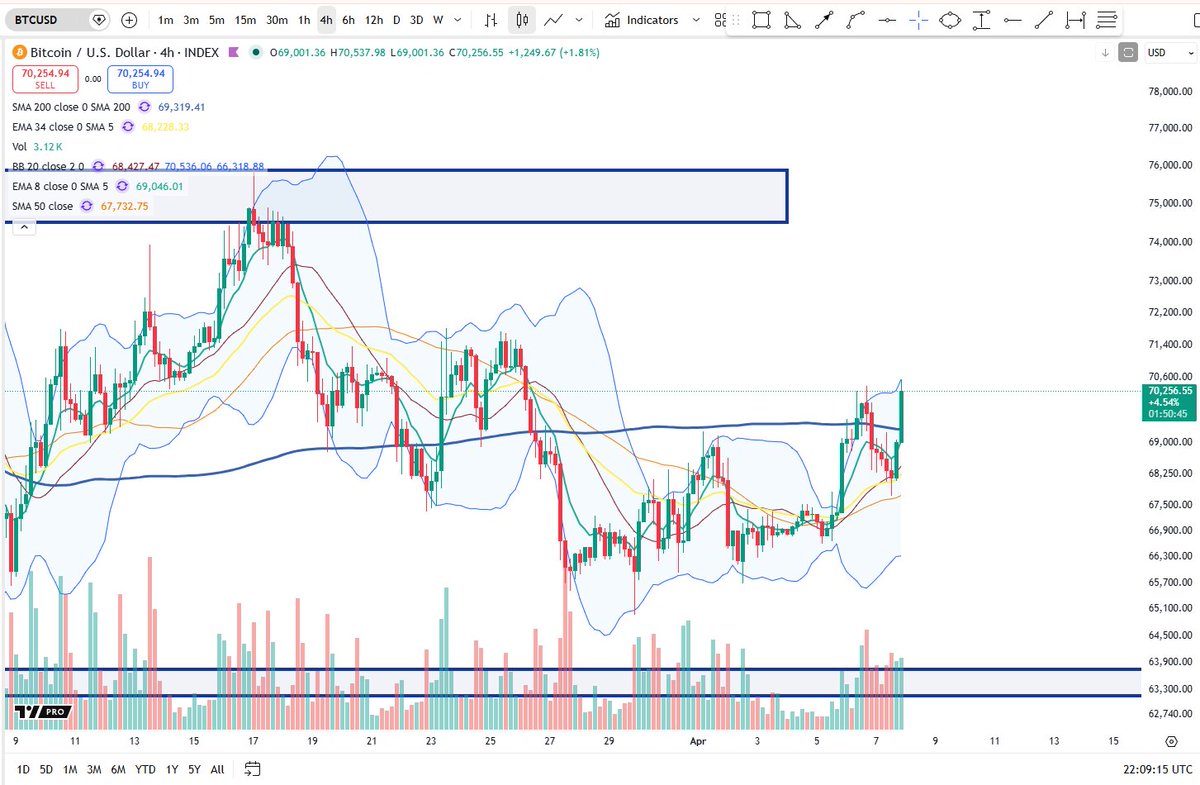Image resolution: width=1200 pixels, height=785 pixels.
Task: Switch to the 1h interval
Action: tap(303, 19)
